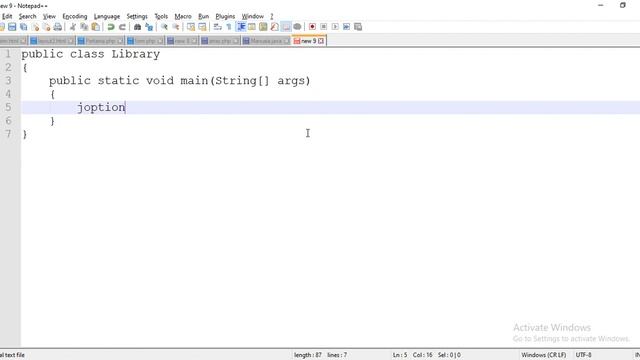Toggle synchronize vertical scrolling
Screen dimensions: 640x360
[x=191, y=27]
